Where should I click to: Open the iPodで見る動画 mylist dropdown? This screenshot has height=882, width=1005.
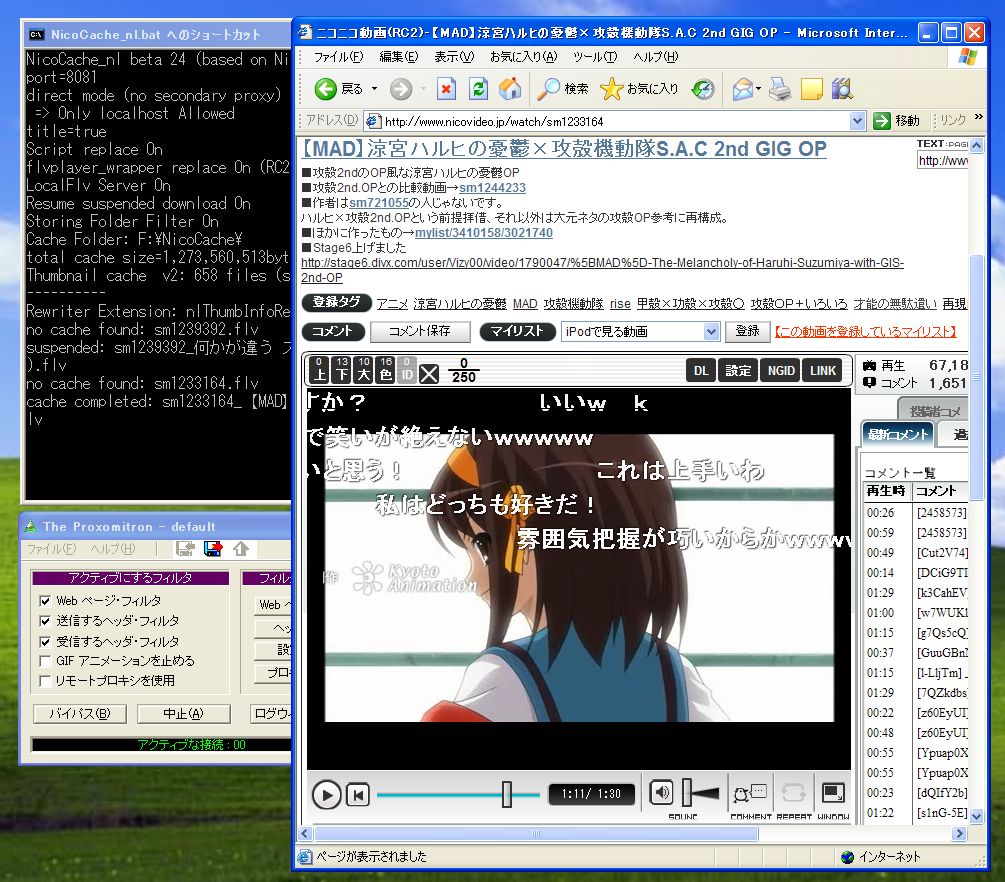coord(711,331)
